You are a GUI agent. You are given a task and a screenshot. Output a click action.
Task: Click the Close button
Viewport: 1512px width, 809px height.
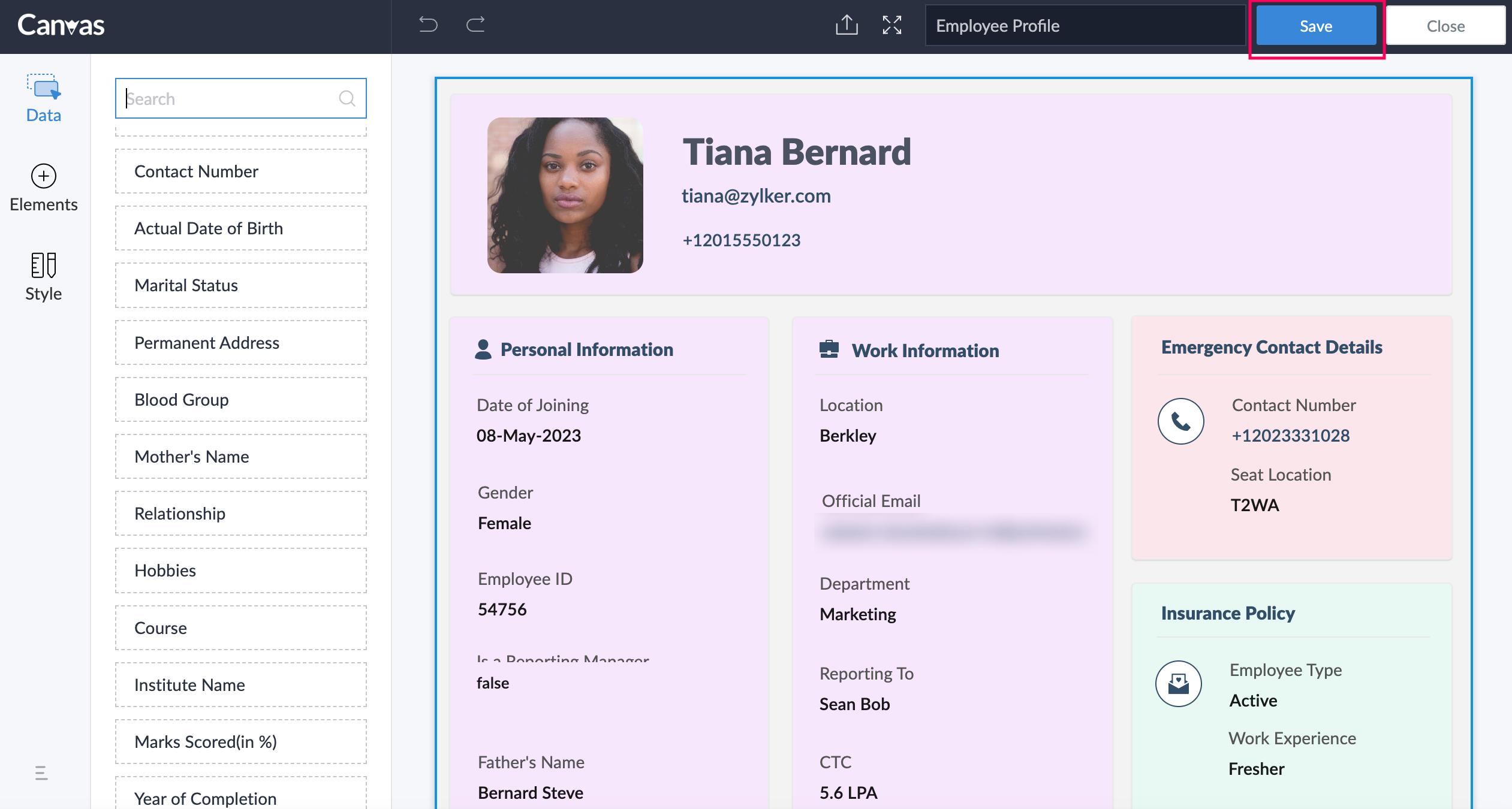[x=1445, y=26]
